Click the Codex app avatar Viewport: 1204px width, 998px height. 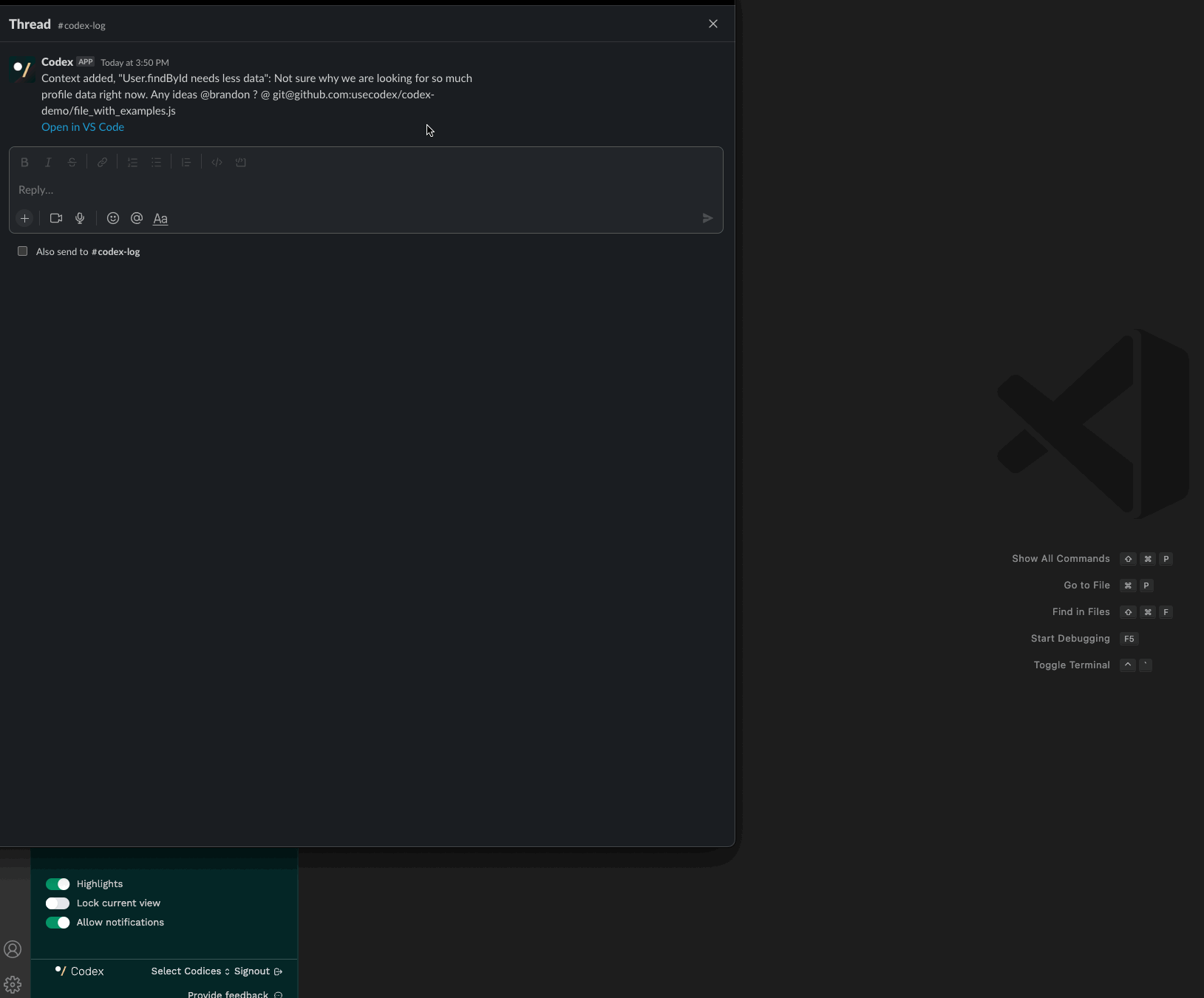pos(22,69)
